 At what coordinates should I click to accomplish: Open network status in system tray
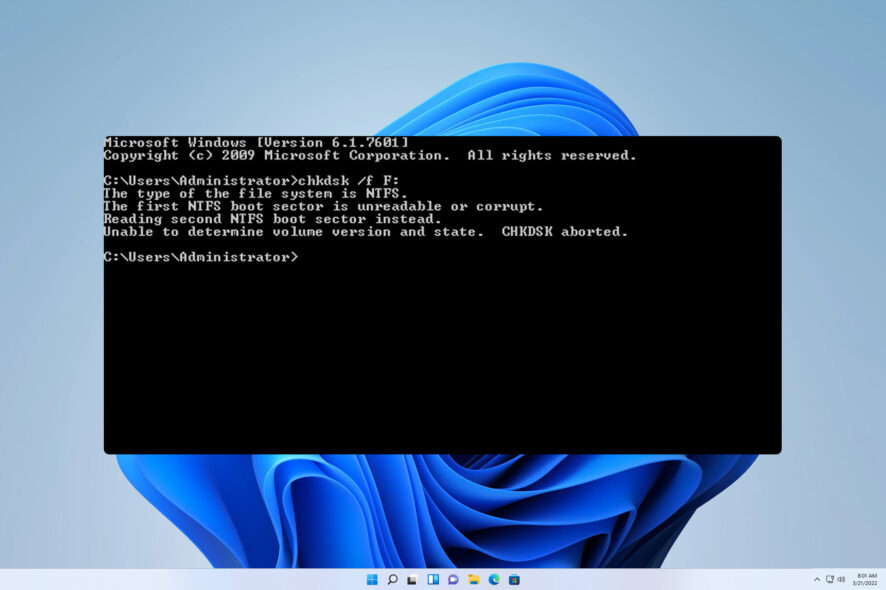coord(829,579)
